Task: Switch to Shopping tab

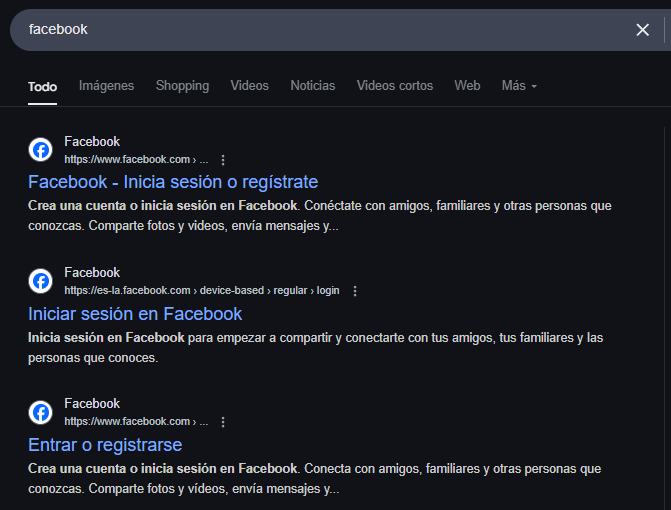Action: click(x=182, y=86)
